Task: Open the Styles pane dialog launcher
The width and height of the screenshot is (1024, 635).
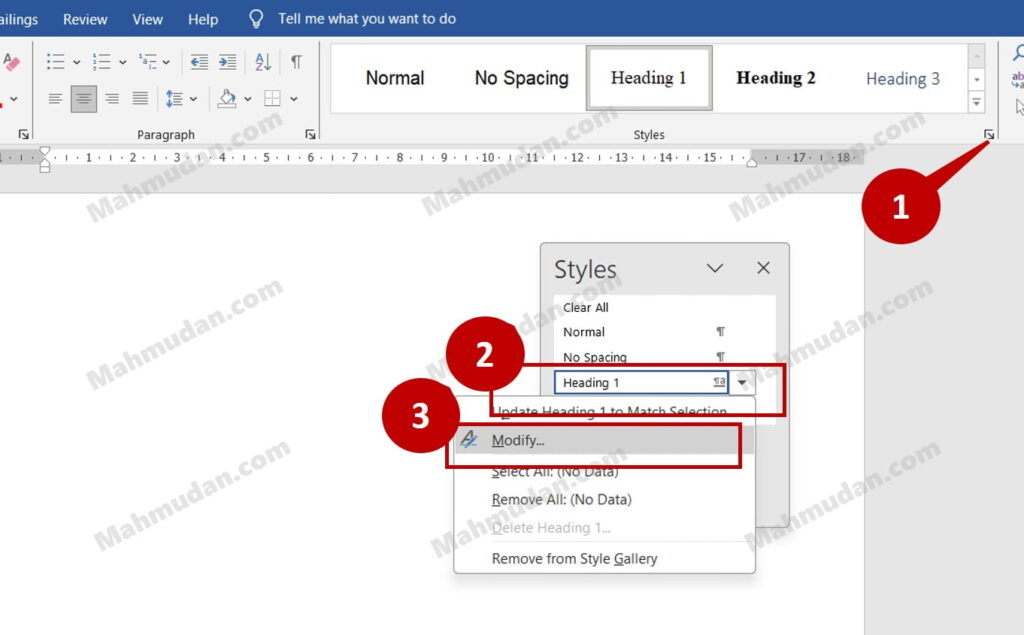Action: (x=988, y=134)
